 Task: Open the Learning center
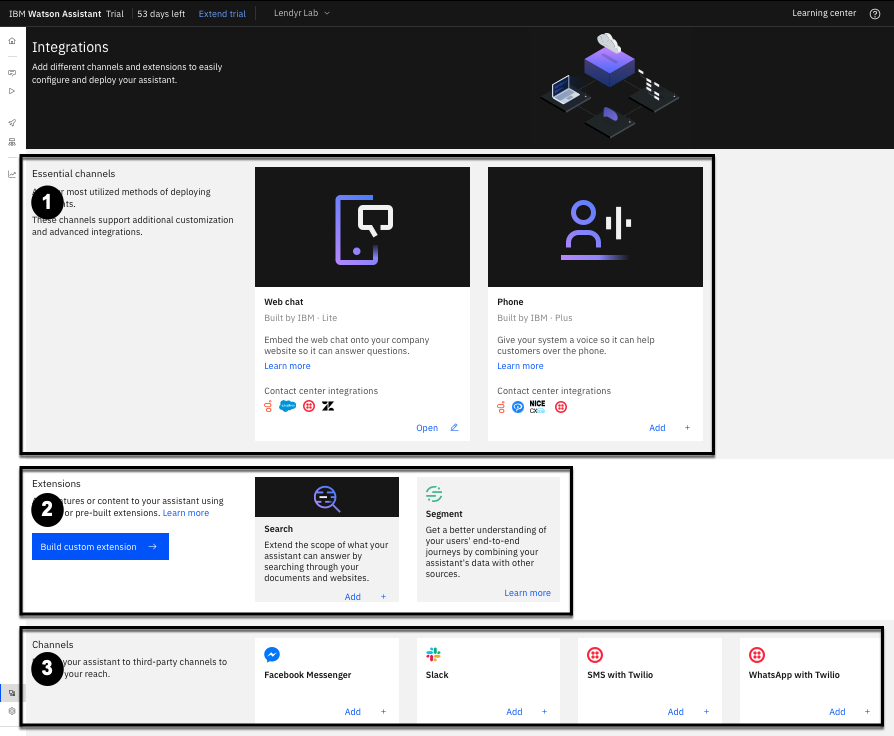(x=824, y=13)
